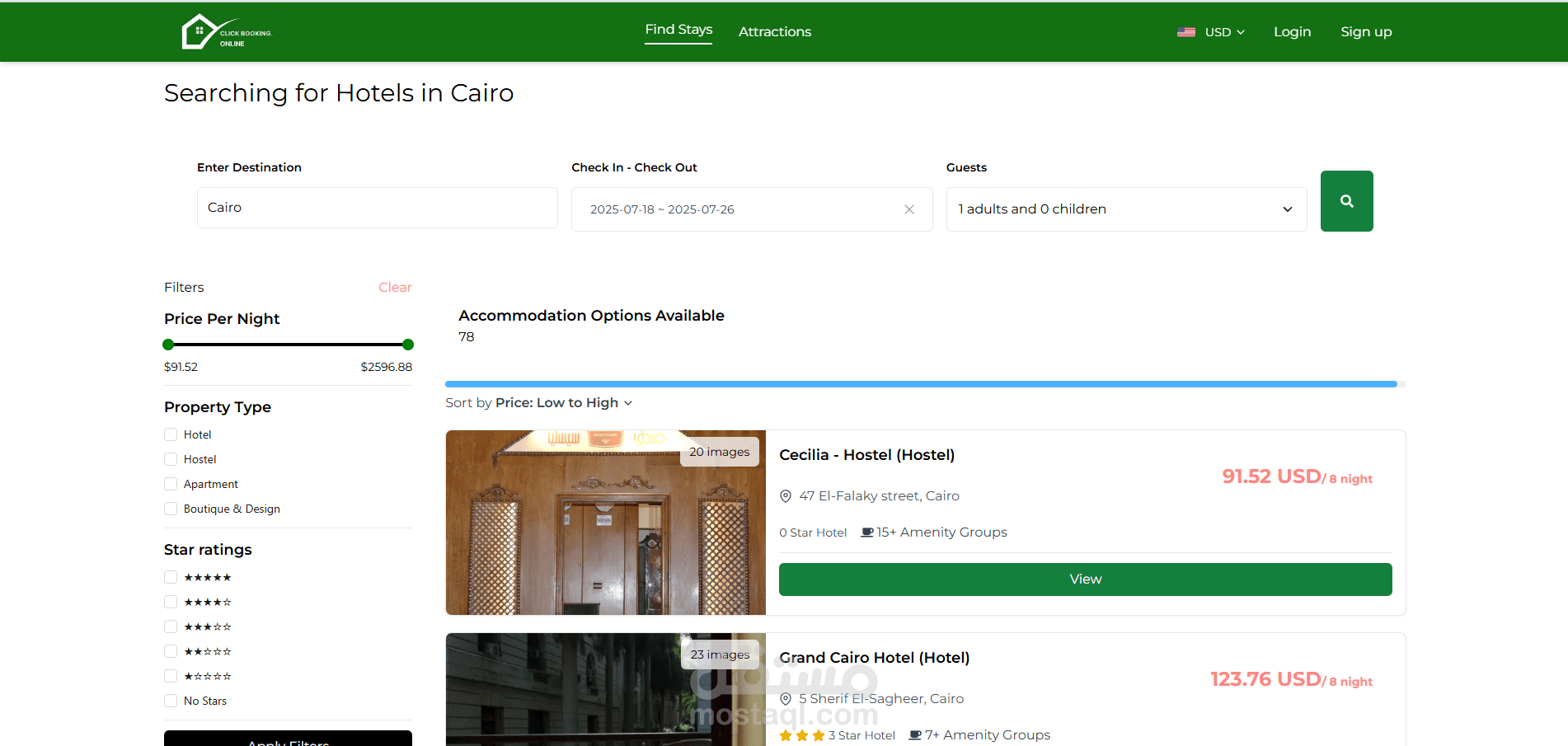This screenshot has width=1568, height=746.
Task: Tick the Hostel property type checkbox
Action: pyautogui.click(x=171, y=459)
